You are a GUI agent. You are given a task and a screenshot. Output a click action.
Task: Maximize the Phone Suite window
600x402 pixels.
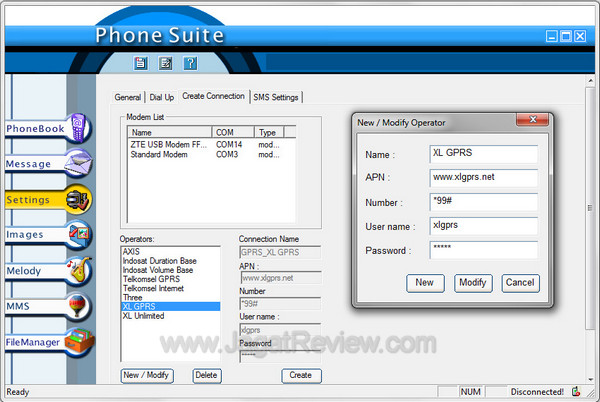[x=566, y=36]
